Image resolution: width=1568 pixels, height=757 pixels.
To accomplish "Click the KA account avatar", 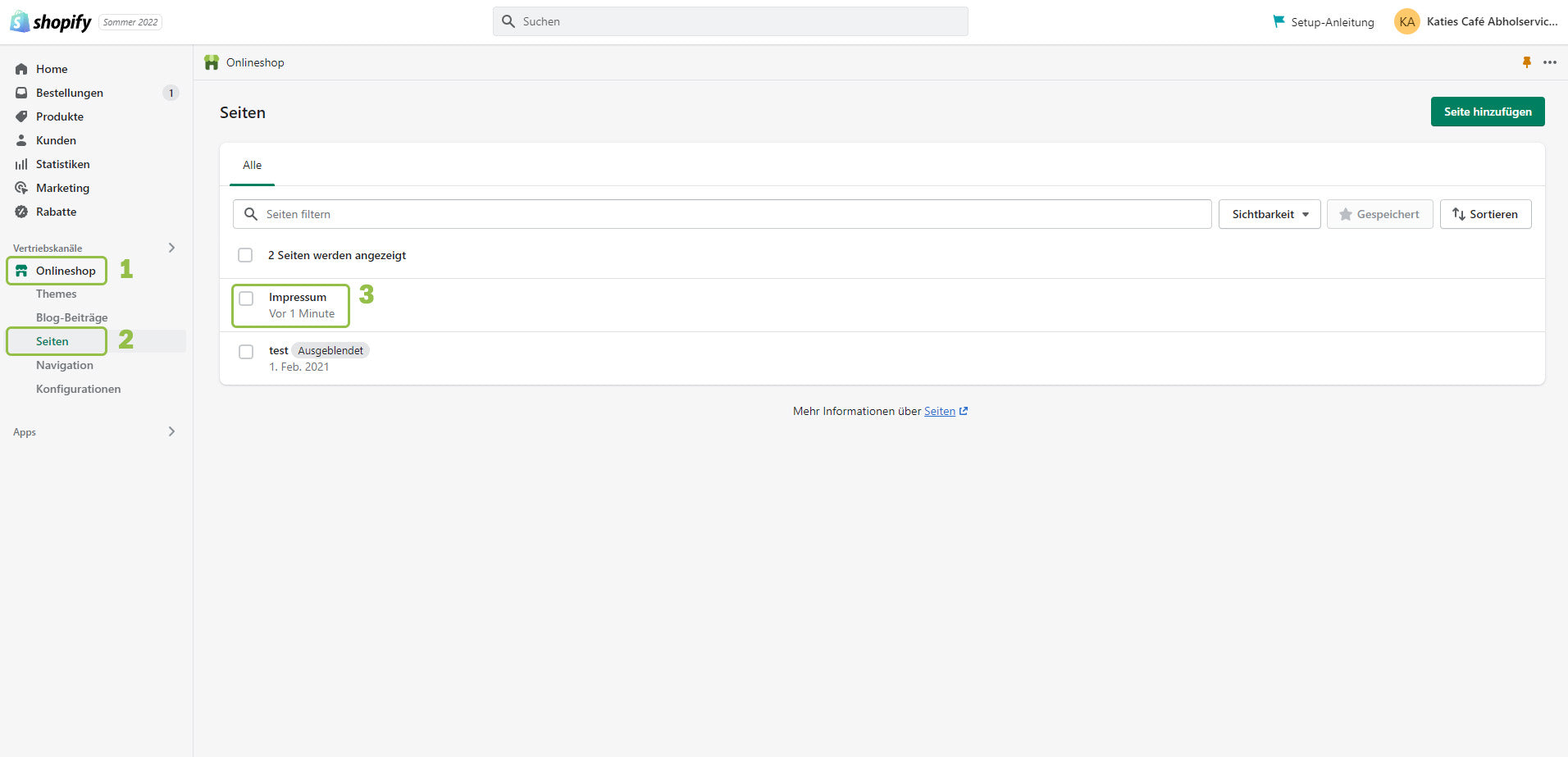I will pyautogui.click(x=1407, y=21).
